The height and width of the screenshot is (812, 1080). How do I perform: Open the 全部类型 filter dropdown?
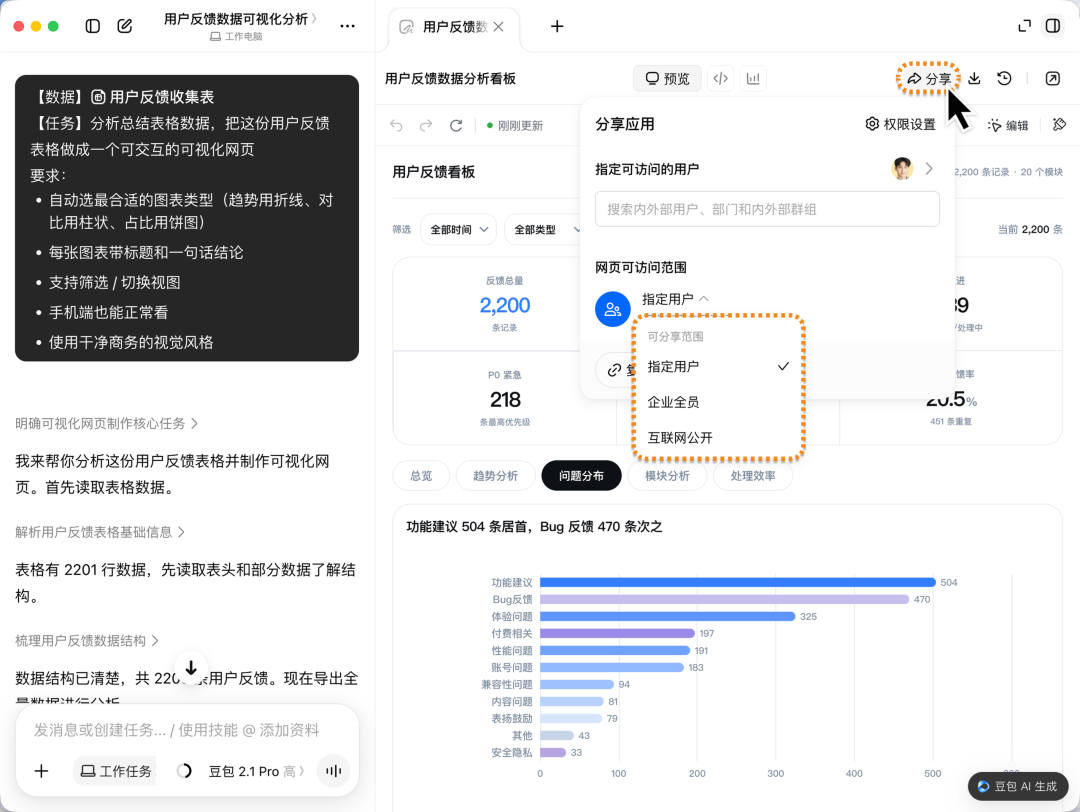544,229
